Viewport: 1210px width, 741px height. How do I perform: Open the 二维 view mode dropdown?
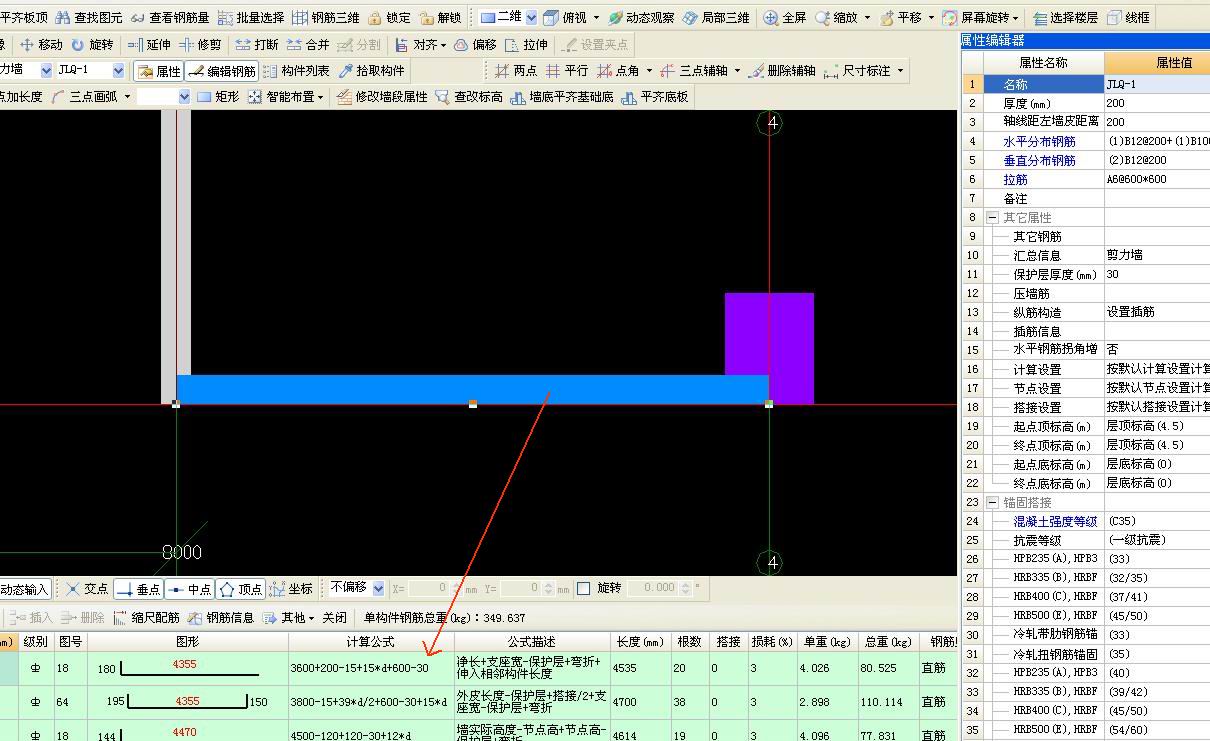531,18
